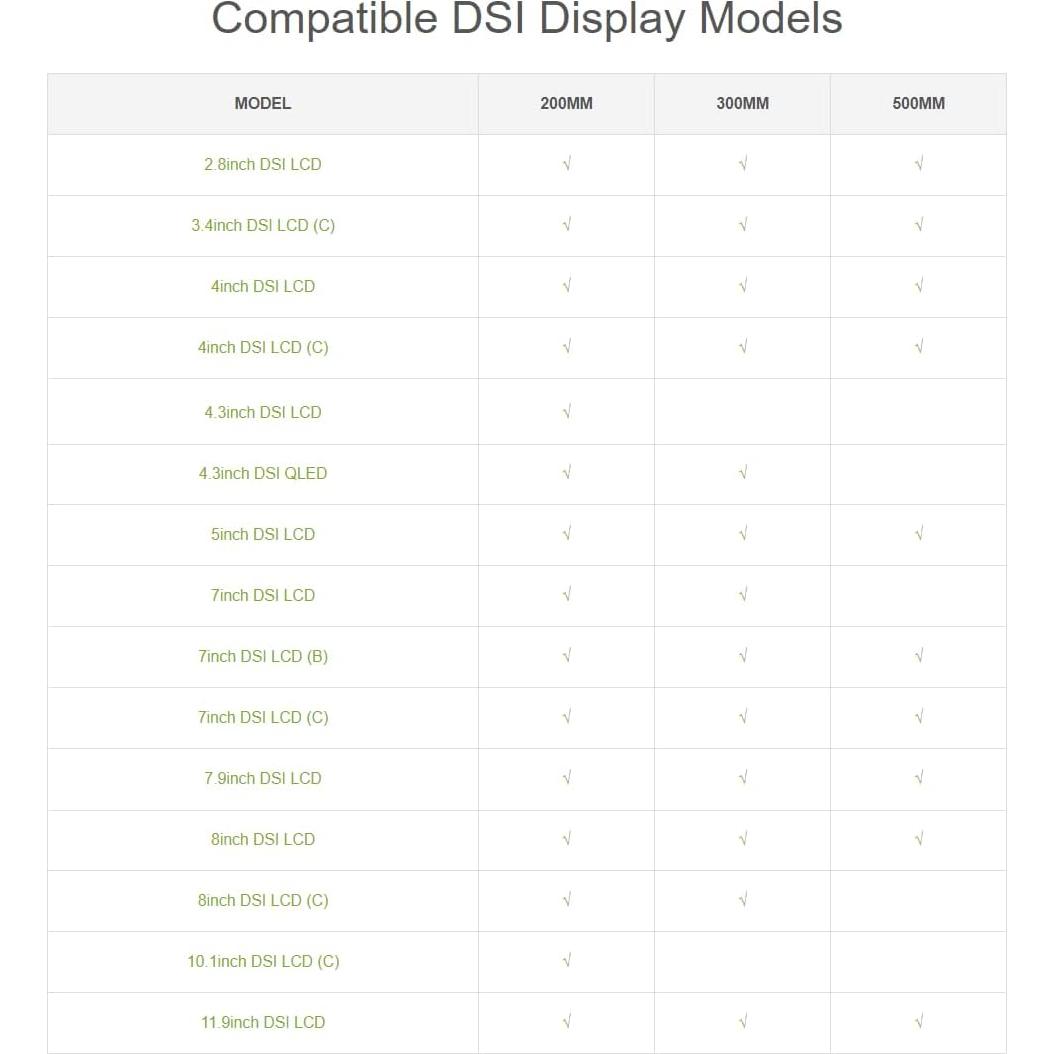The width and height of the screenshot is (1054, 1054).
Task: Open the 7.9inch DSI LCD link
Action: 263,778
